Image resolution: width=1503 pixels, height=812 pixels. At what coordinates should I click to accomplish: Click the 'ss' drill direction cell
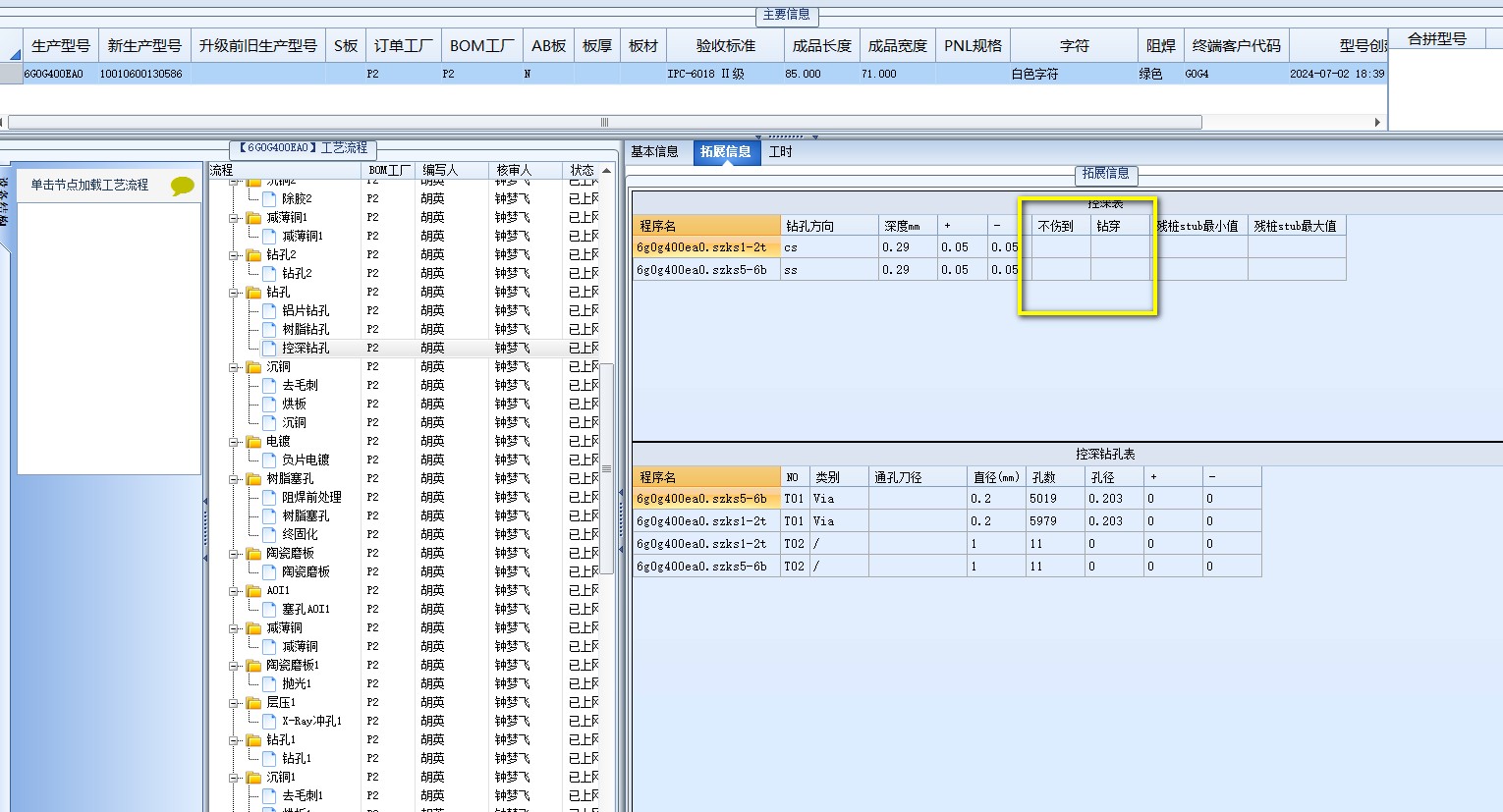829,270
